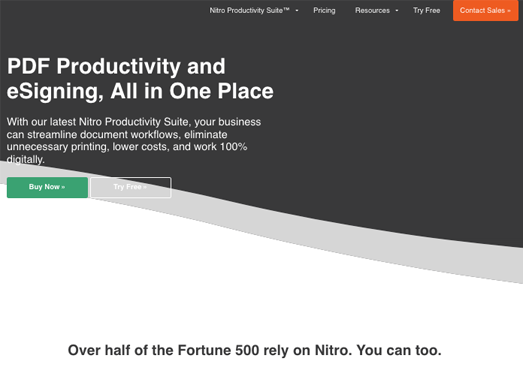The width and height of the screenshot is (523, 375).
Task: Click the orange Contact Sales button
Action: (485, 10)
